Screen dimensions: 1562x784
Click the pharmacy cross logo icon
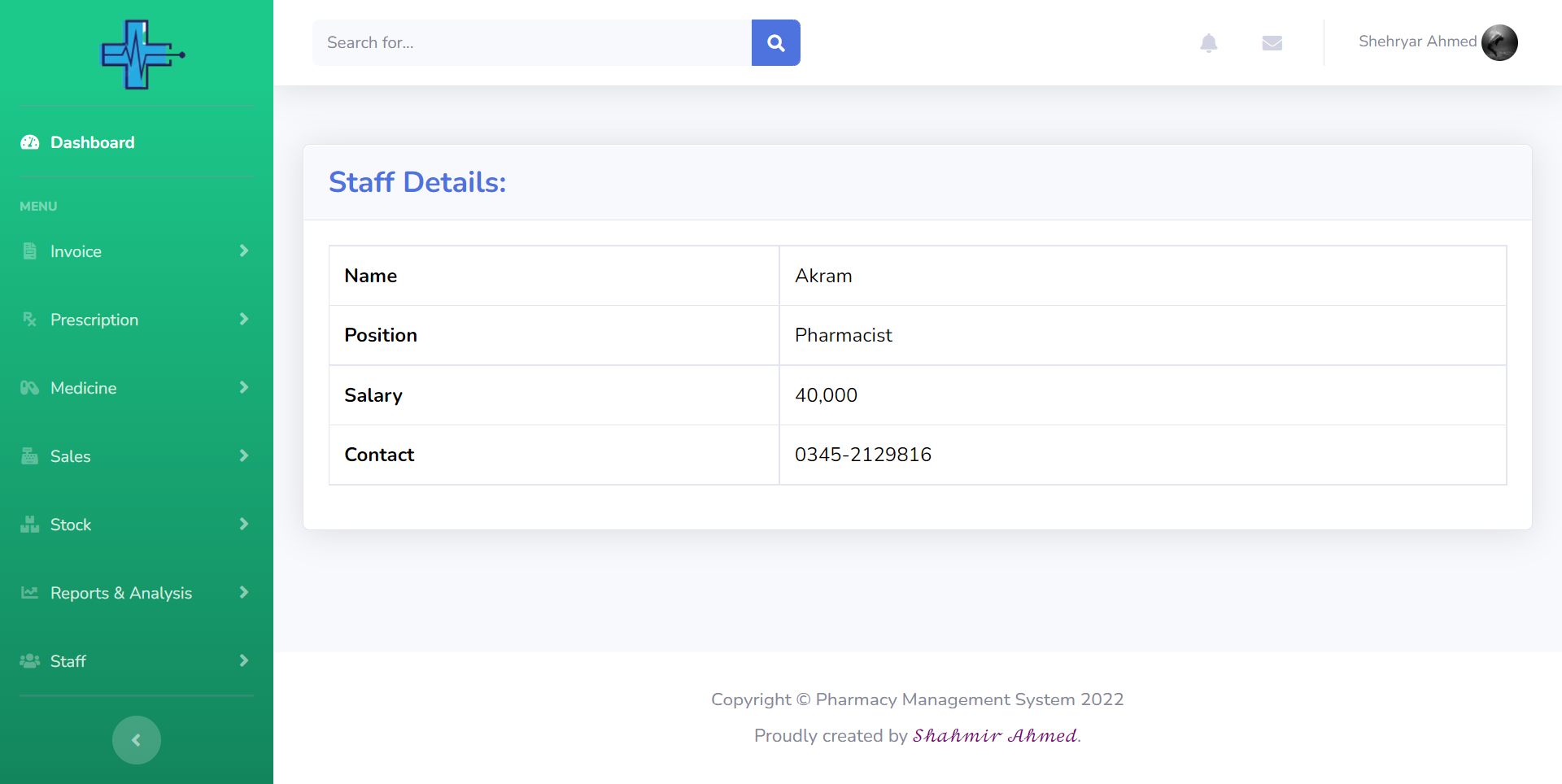click(140, 54)
